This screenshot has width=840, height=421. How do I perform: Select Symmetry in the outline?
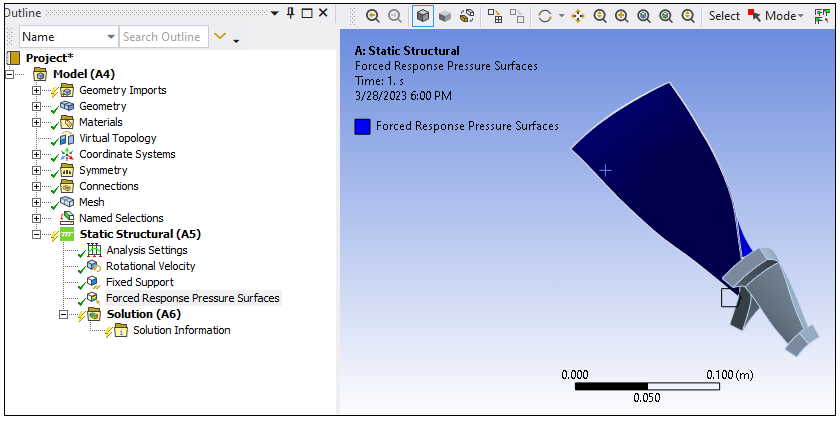103,170
